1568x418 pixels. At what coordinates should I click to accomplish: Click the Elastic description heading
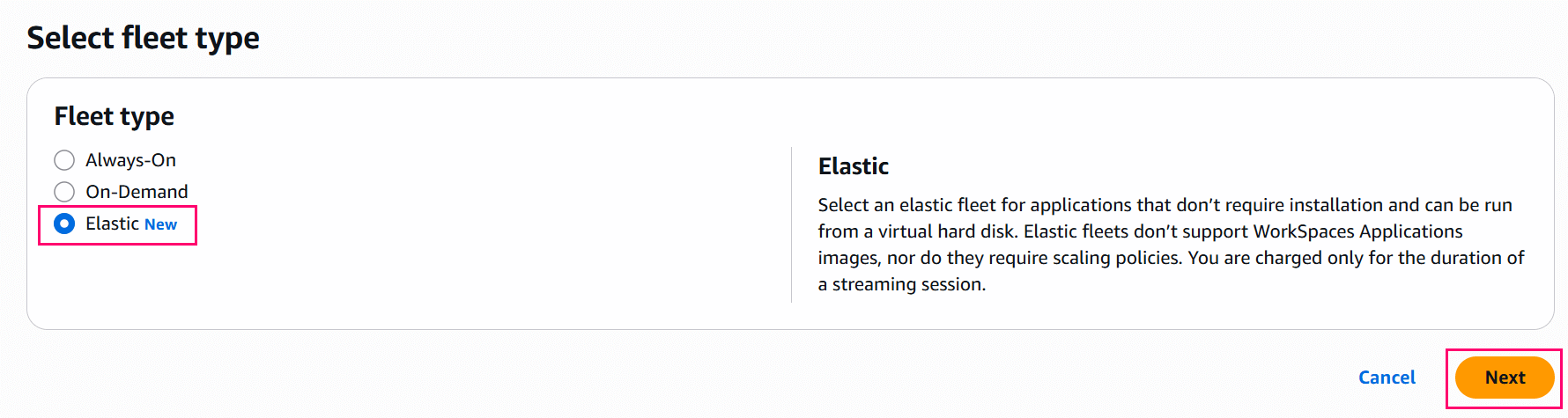(853, 166)
